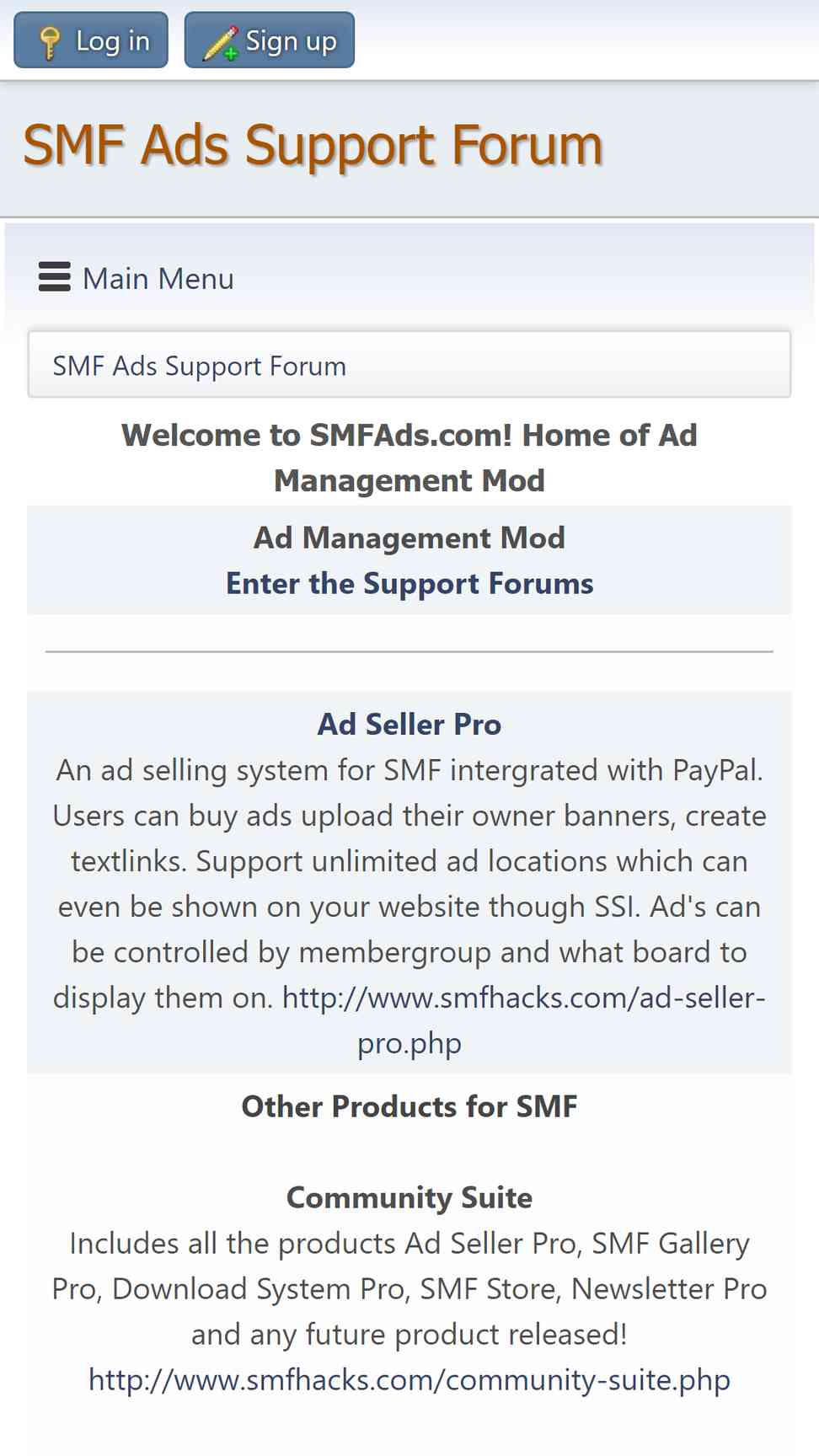The width and height of the screenshot is (819, 1456).
Task: Open Enter the Support Forums link
Action: (x=409, y=583)
